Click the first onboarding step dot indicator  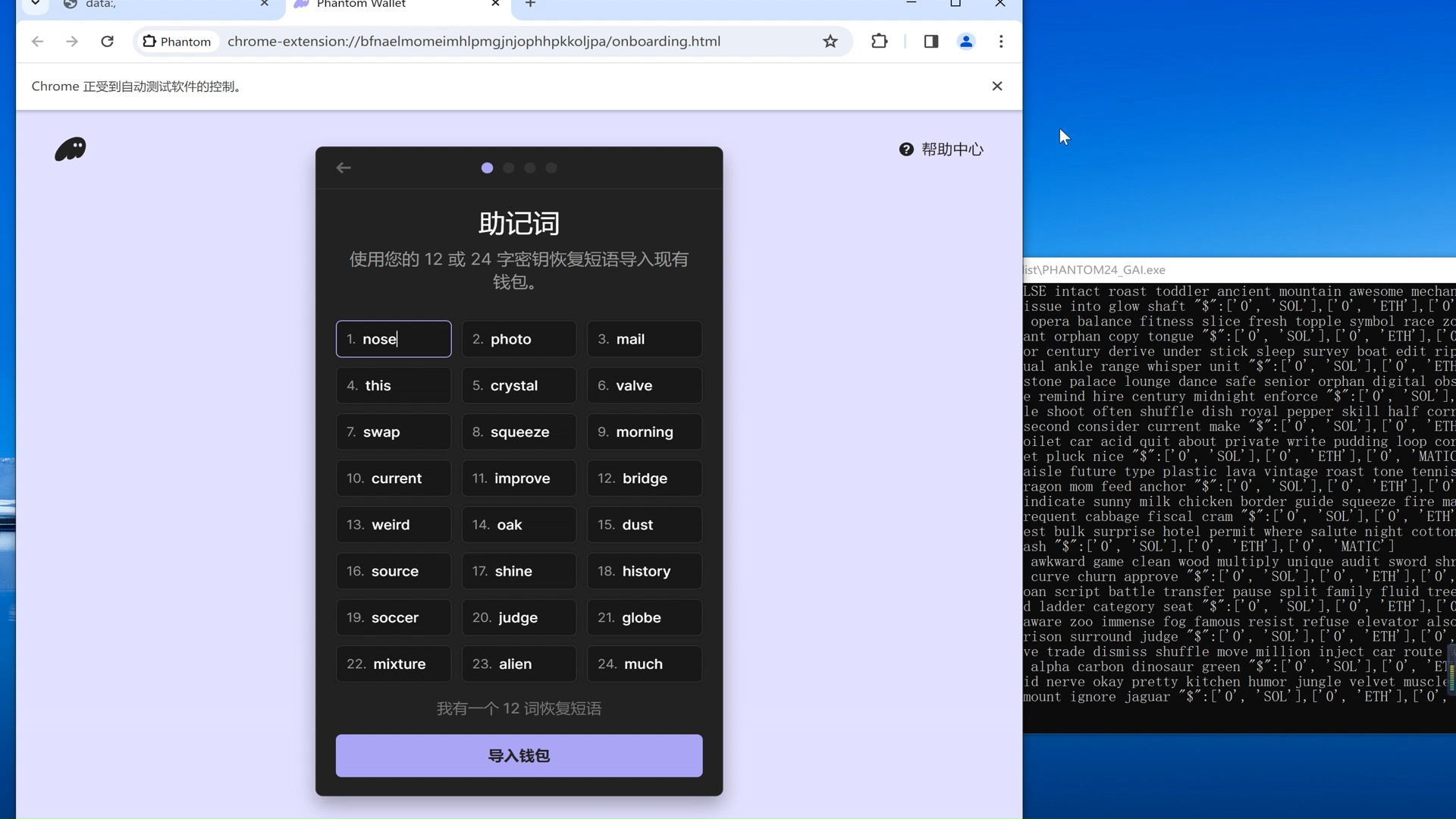(488, 168)
